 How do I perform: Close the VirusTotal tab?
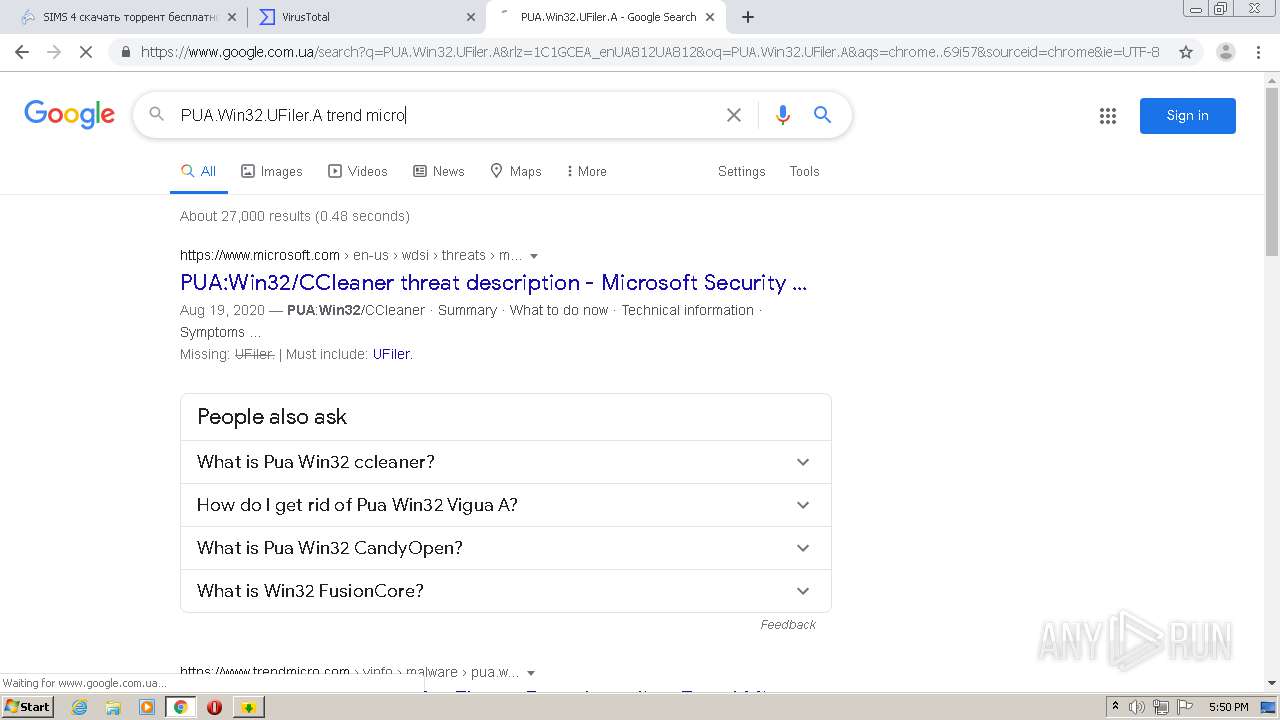click(471, 17)
